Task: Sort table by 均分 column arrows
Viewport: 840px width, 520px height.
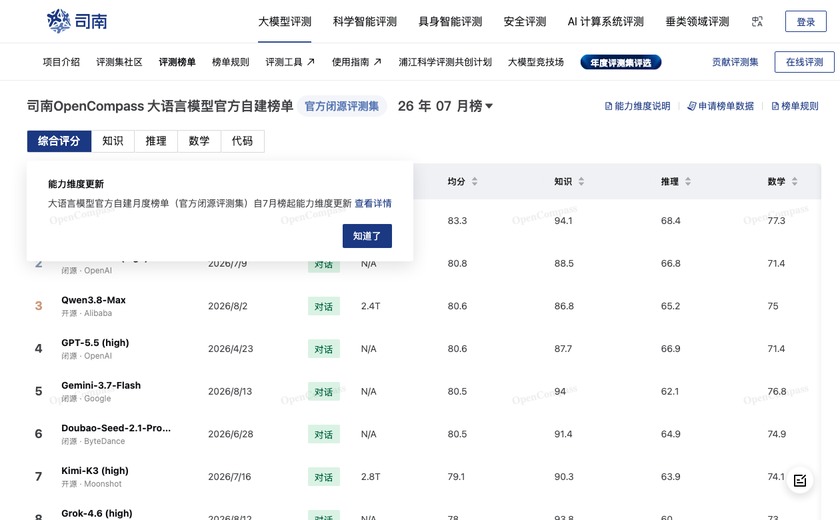Action: click(x=475, y=182)
